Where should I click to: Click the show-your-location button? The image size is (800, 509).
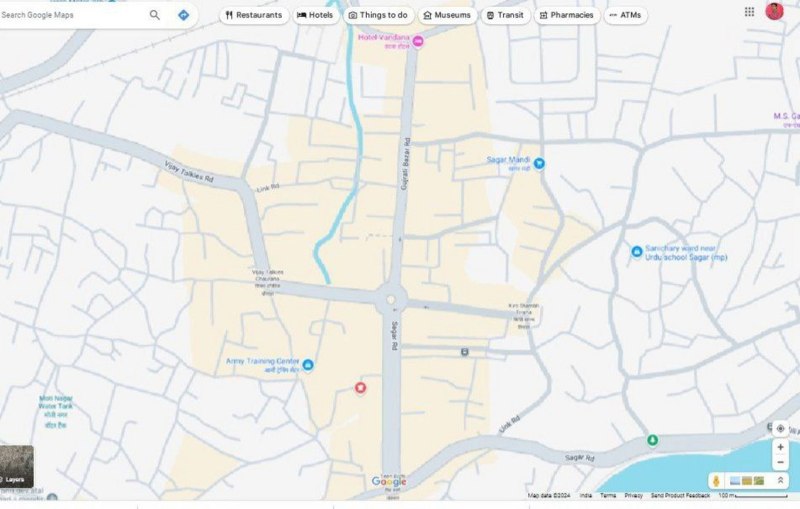(780, 428)
